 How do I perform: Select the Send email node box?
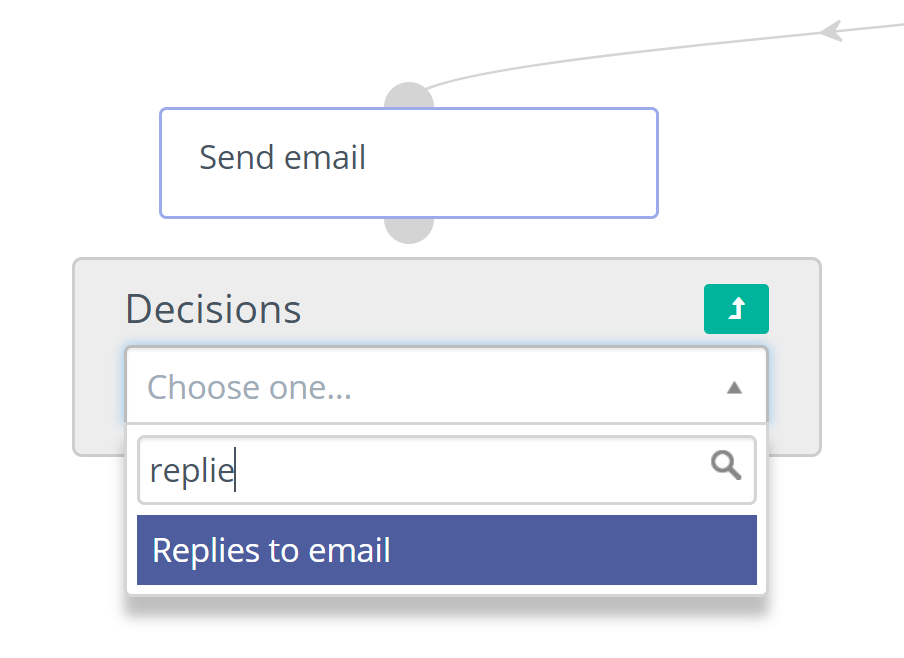[x=409, y=162]
